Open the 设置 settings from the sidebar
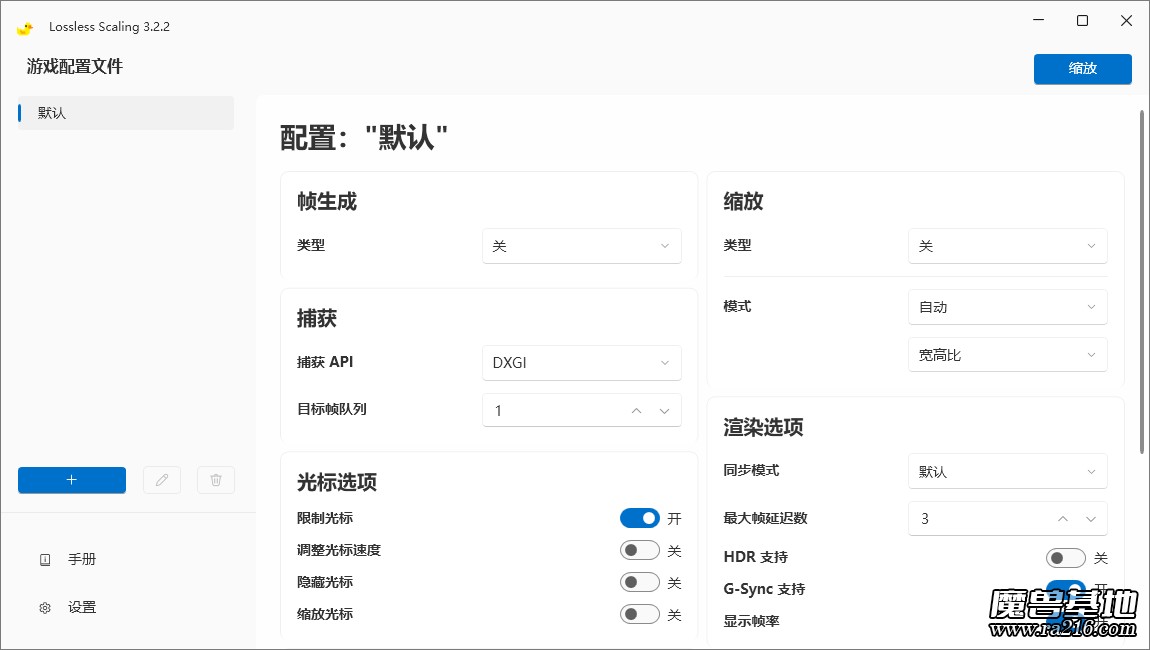This screenshot has width=1150, height=650. (81, 607)
